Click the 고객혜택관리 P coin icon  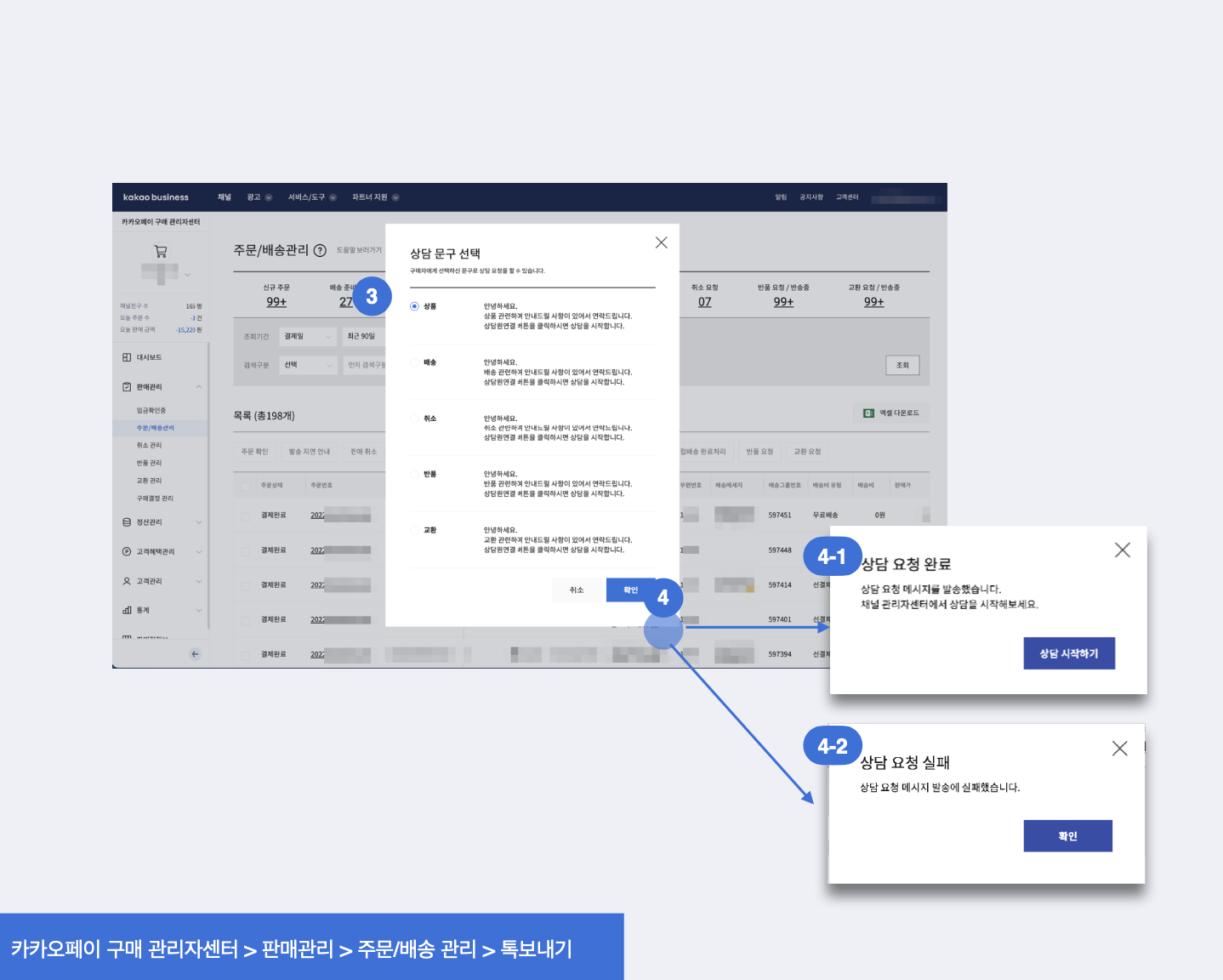click(x=127, y=551)
